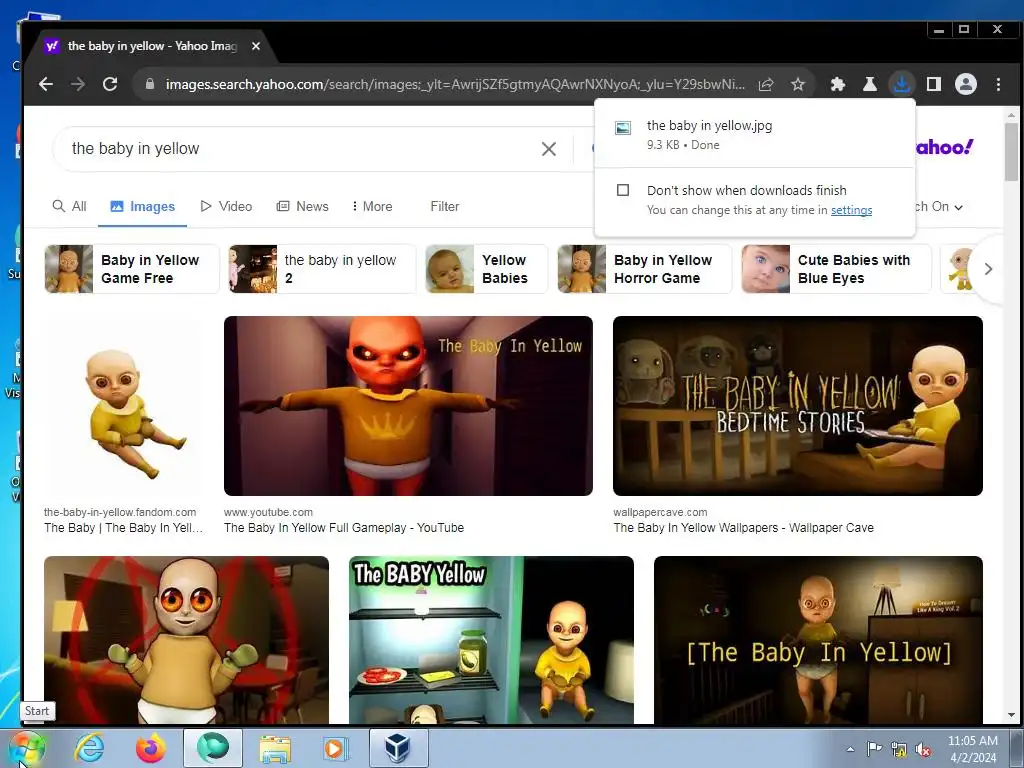Show hidden system tray icons

coord(850,749)
